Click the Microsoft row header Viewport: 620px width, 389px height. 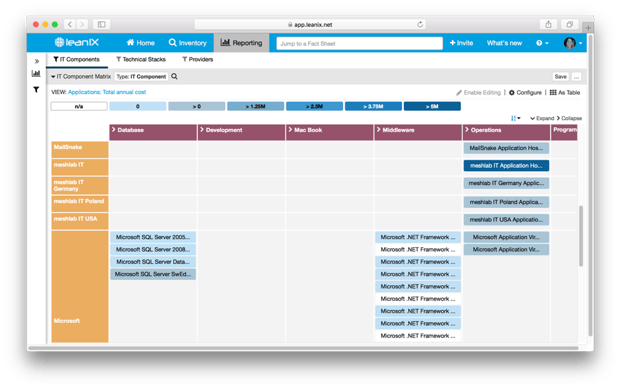[x=80, y=287]
